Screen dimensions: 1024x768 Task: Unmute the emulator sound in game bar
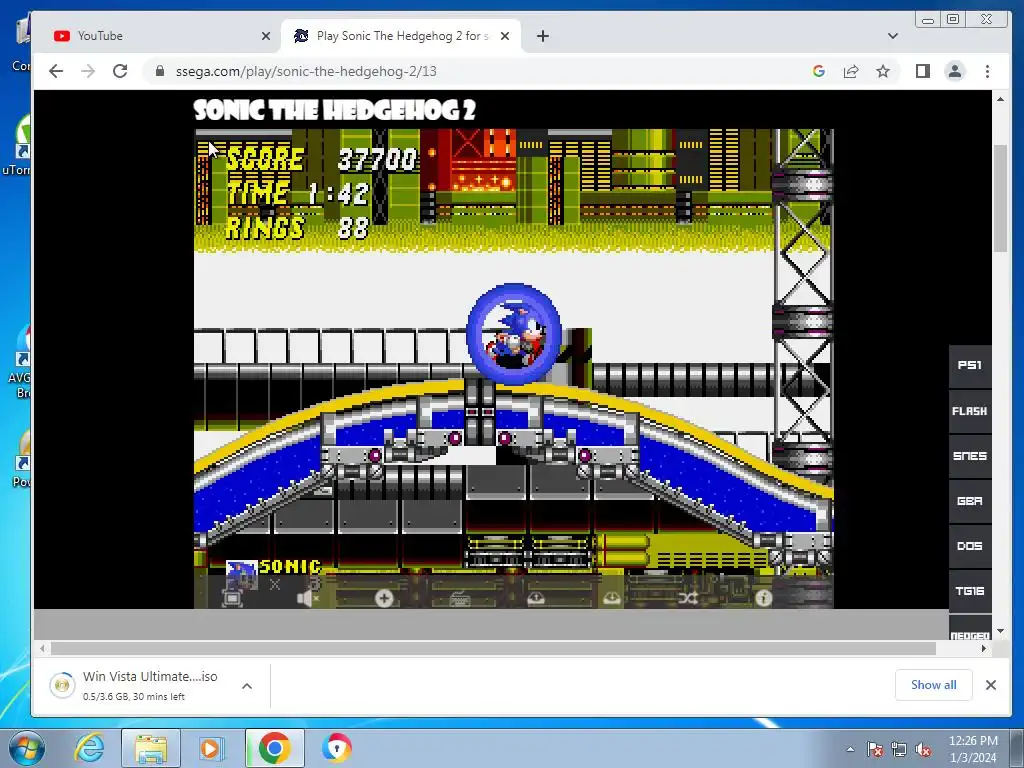[x=308, y=598]
